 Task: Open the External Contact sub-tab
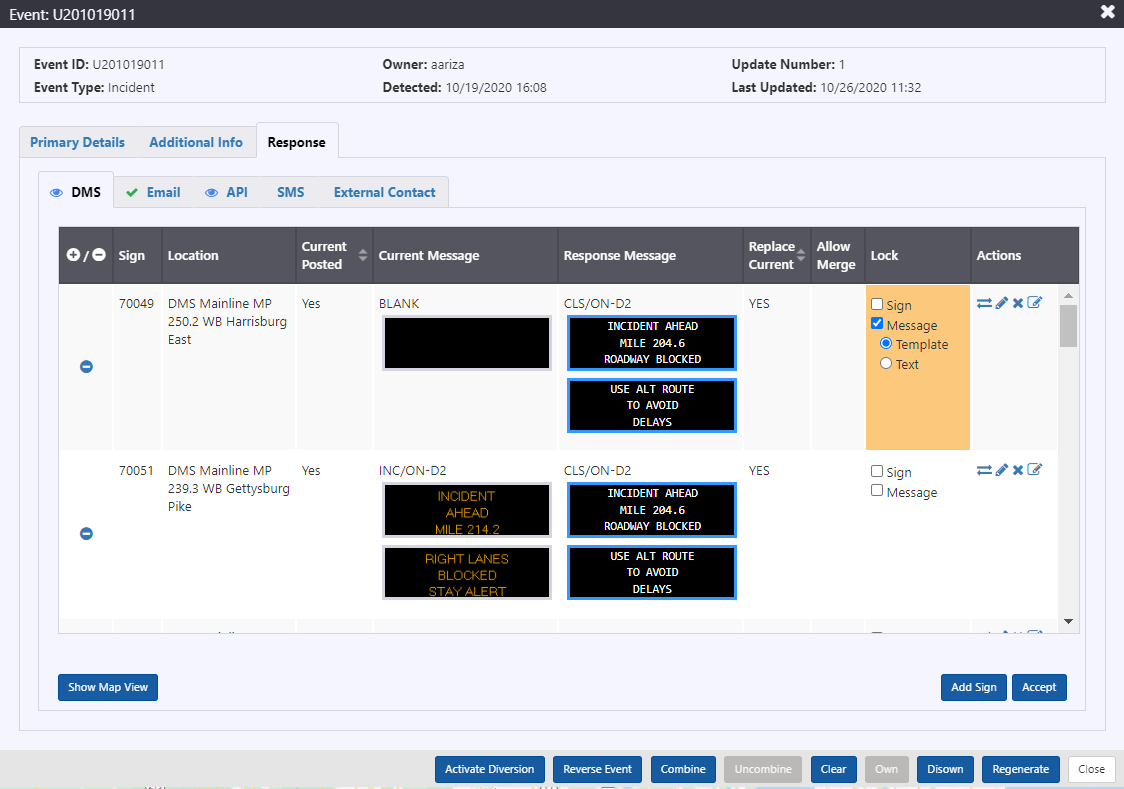pos(384,192)
